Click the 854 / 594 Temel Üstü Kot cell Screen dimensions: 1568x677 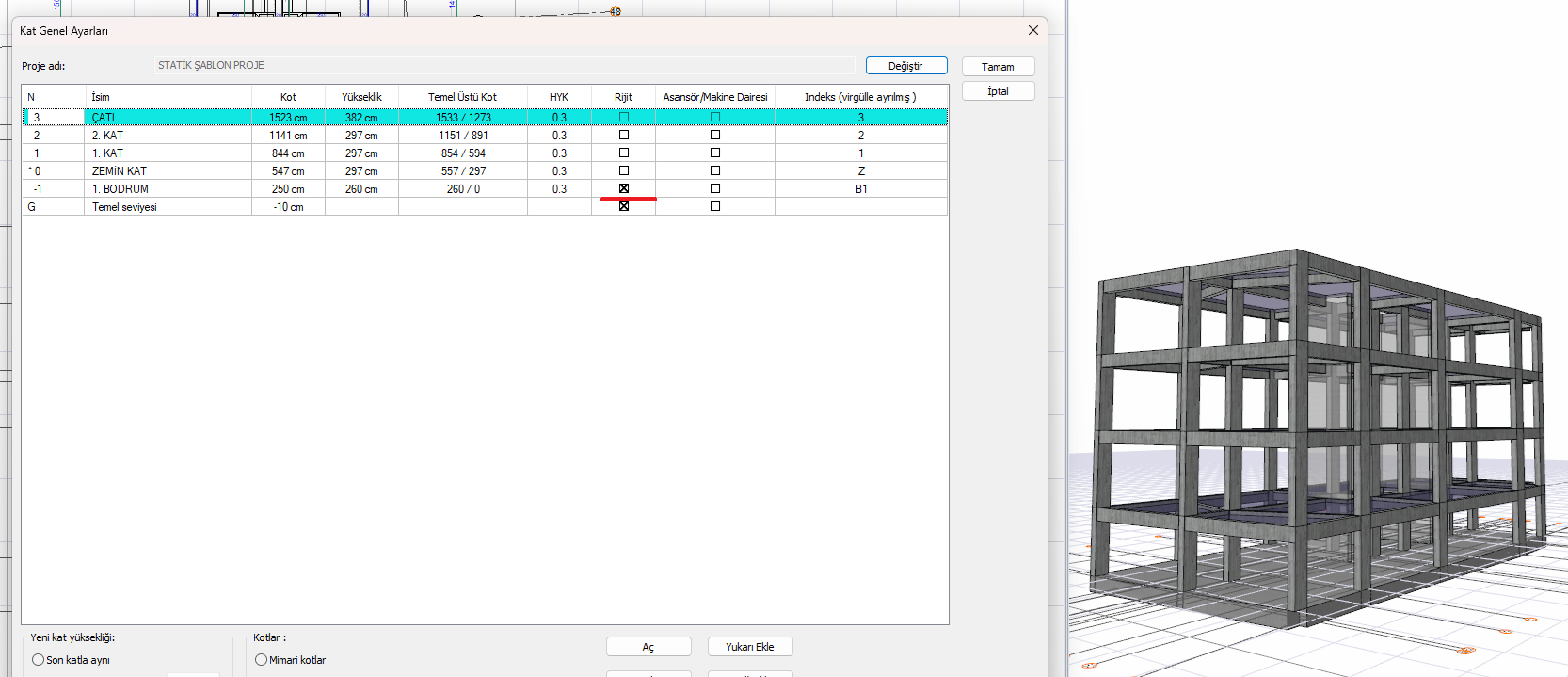[x=463, y=153]
